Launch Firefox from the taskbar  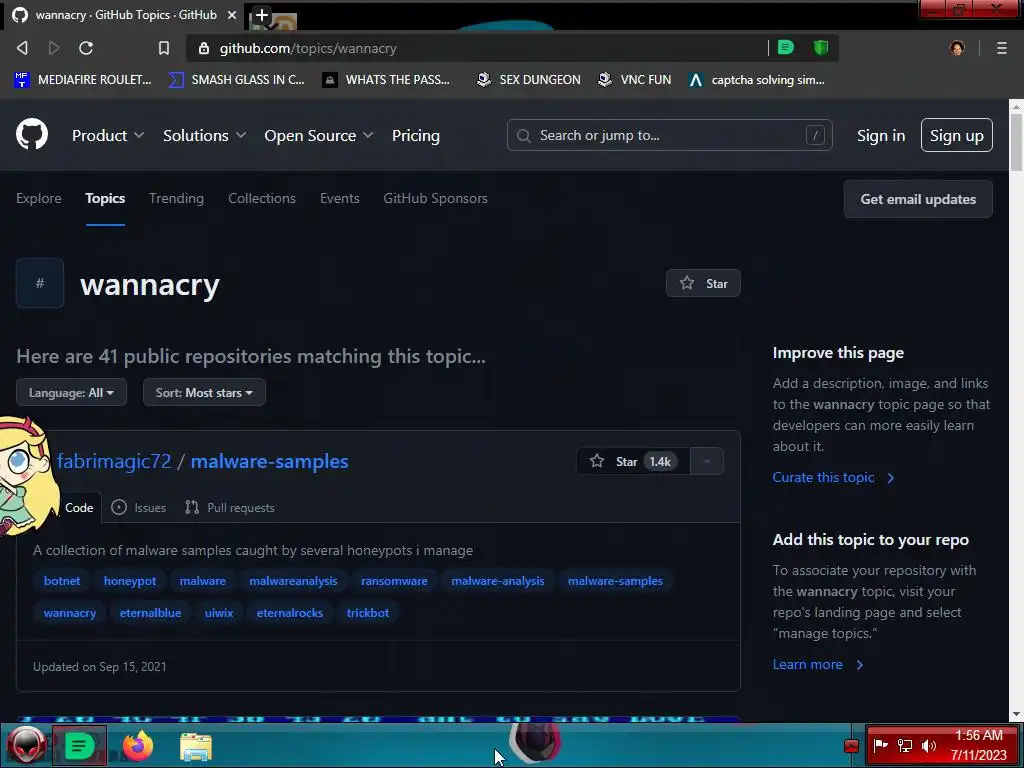point(138,746)
